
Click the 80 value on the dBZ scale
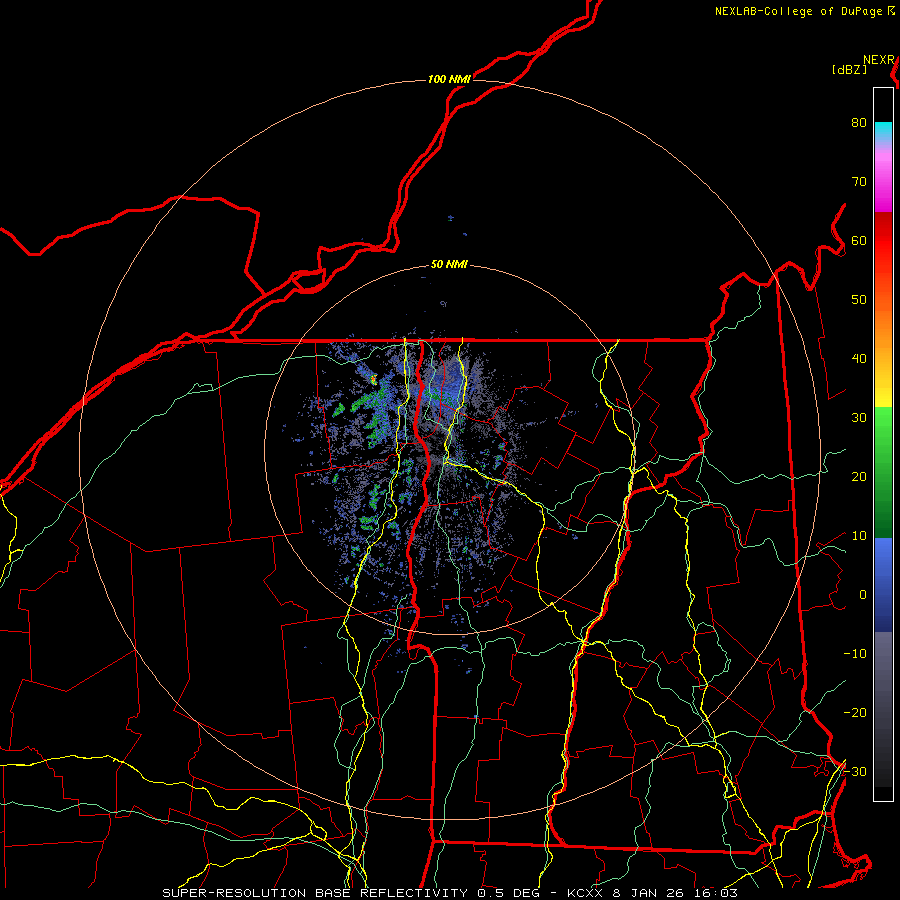point(859,123)
